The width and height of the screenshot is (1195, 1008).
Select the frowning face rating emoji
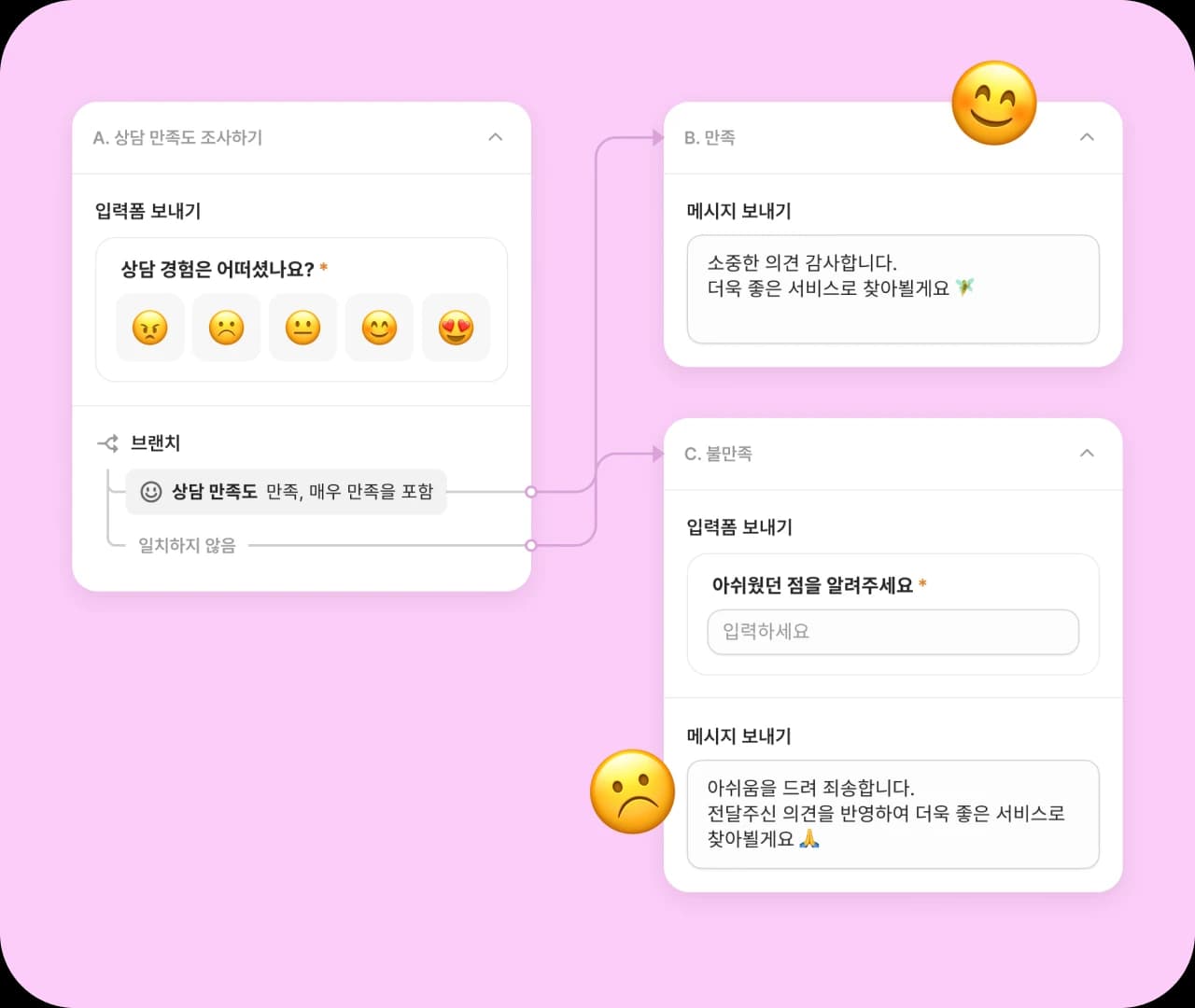[226, 328]
